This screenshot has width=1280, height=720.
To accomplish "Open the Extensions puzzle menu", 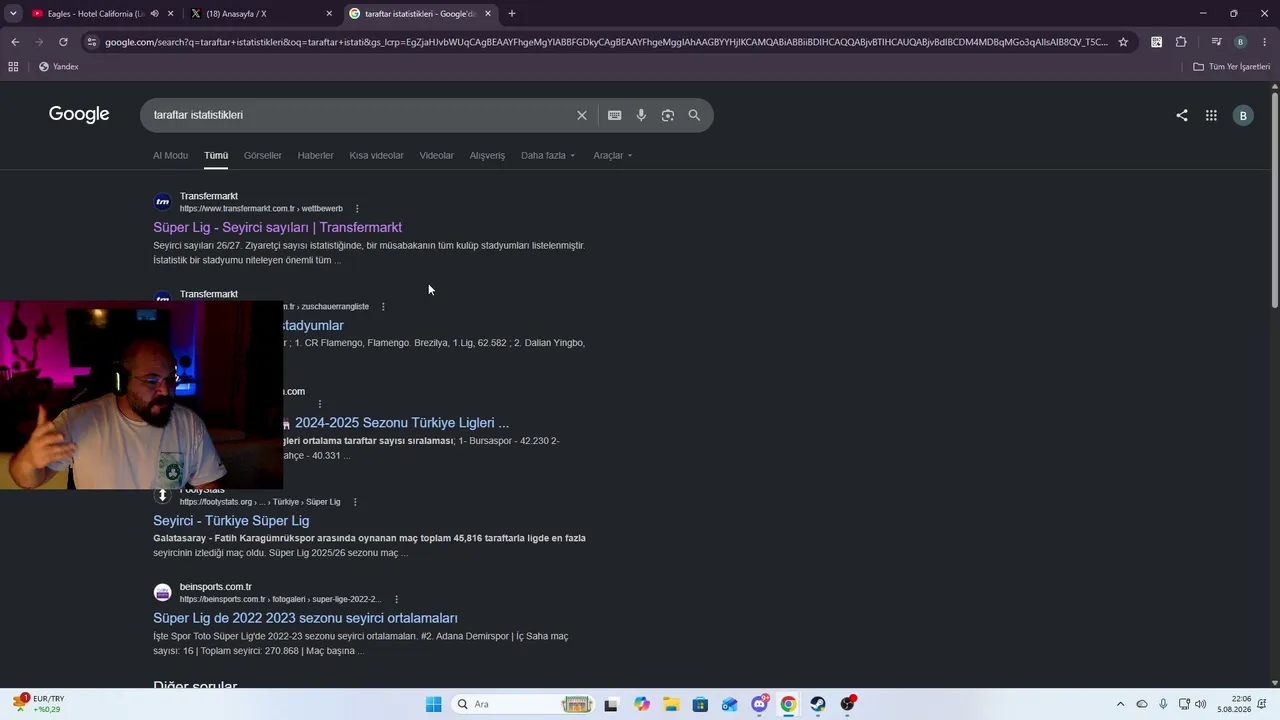I will click(x=1181, y=42).
